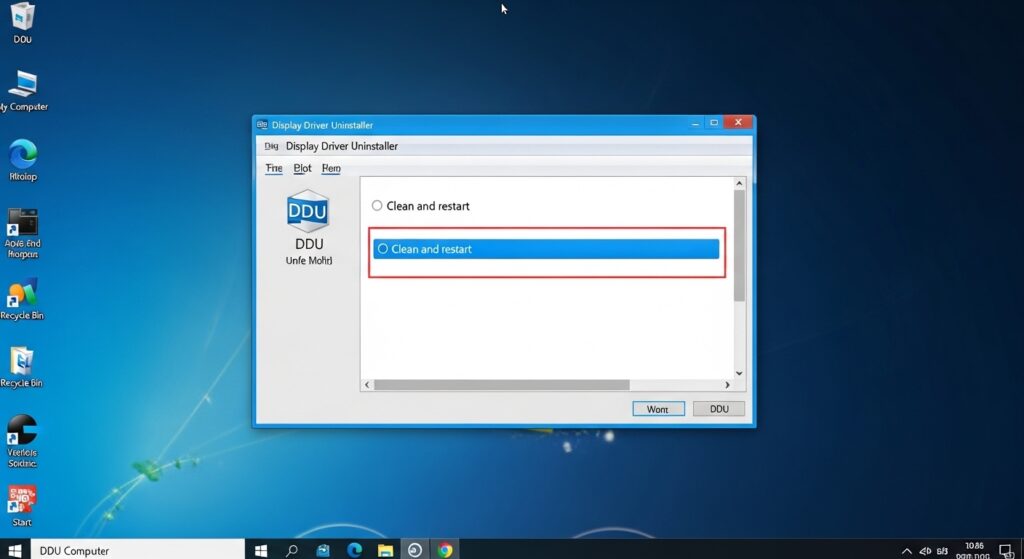
Task: Open the desktop shortcut under the Edge icon
Action: pos(22,223)
